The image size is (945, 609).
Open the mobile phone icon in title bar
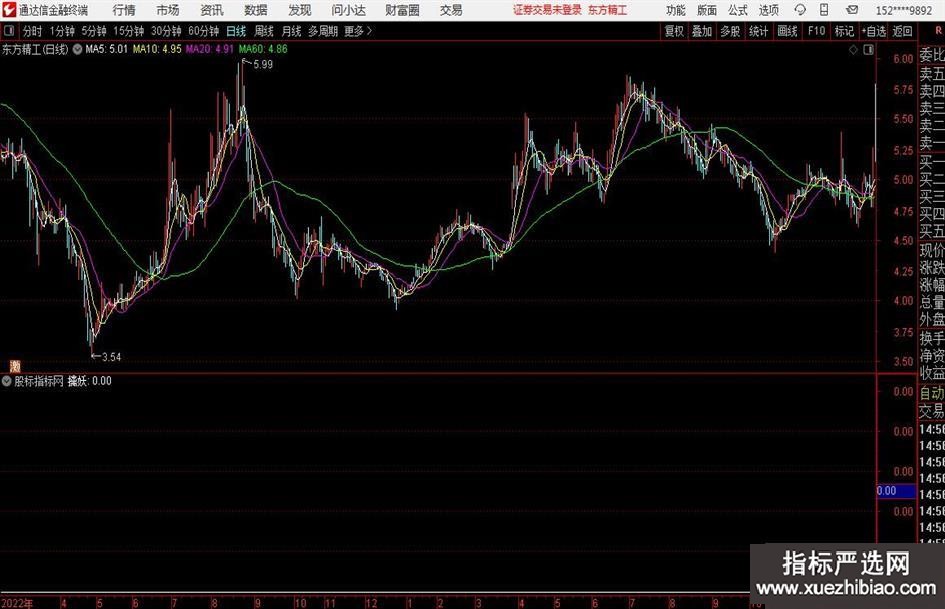click(824, 10)
